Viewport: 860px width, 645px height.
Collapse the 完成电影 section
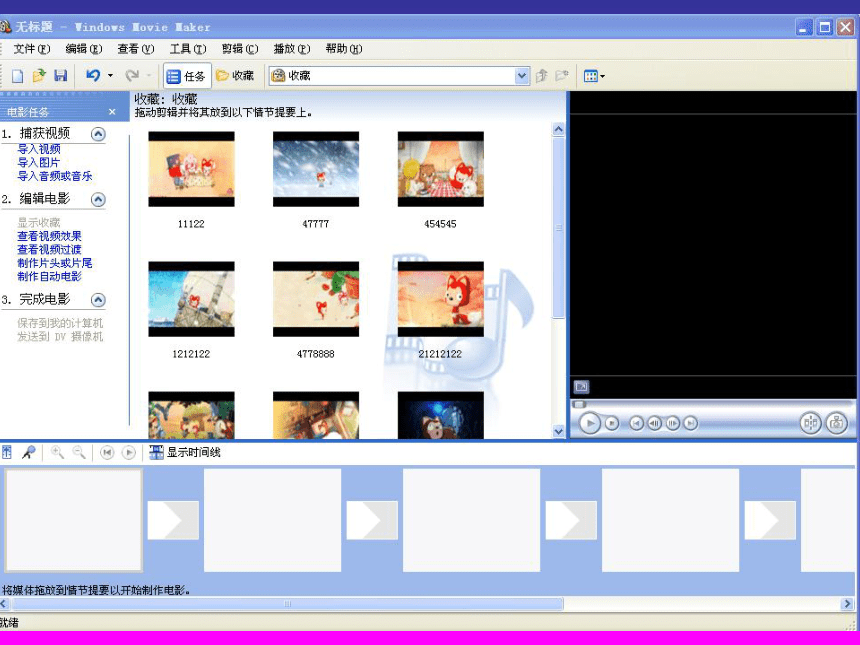[98, 299]
